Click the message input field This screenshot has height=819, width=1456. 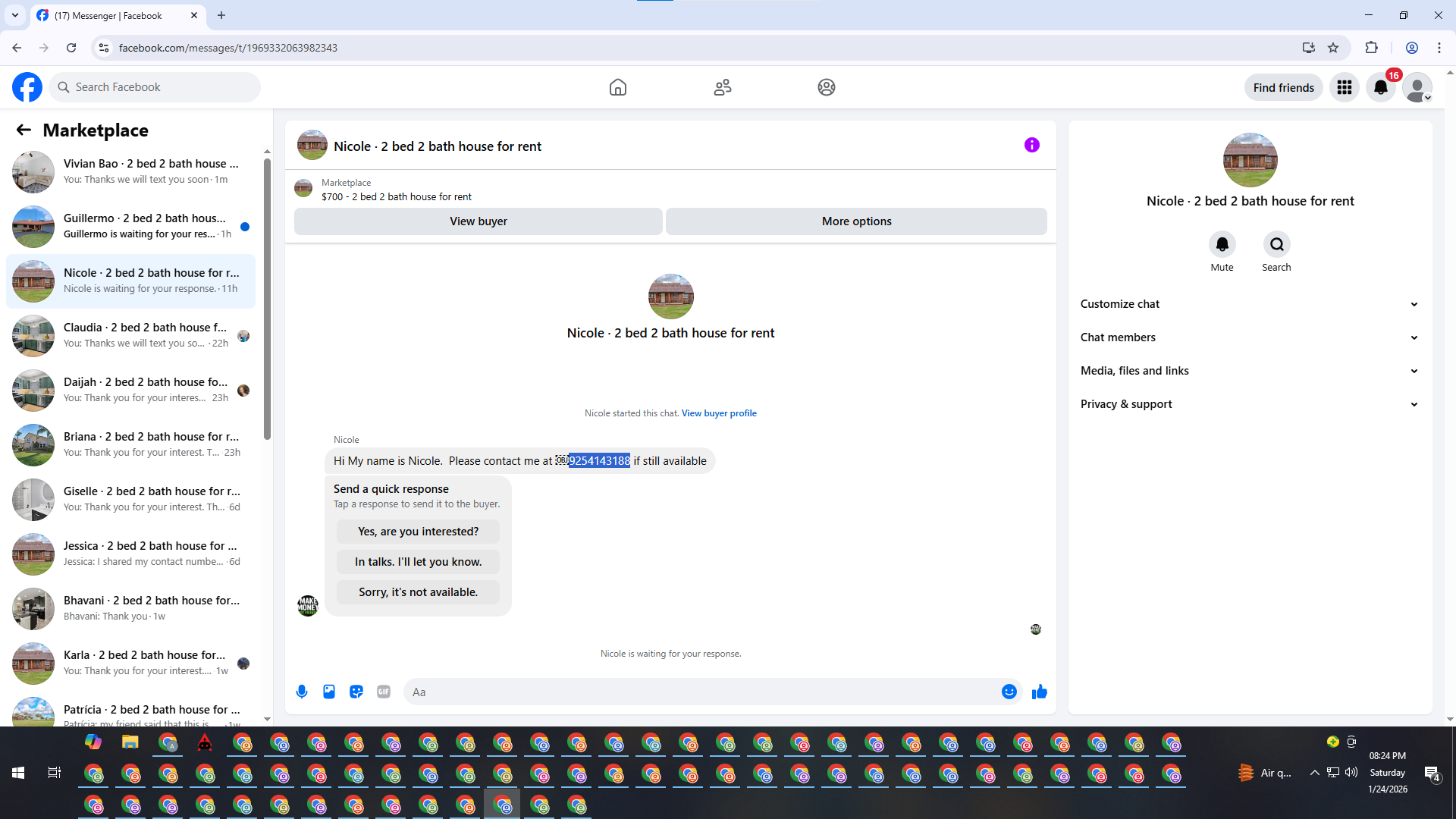(698, 692)
